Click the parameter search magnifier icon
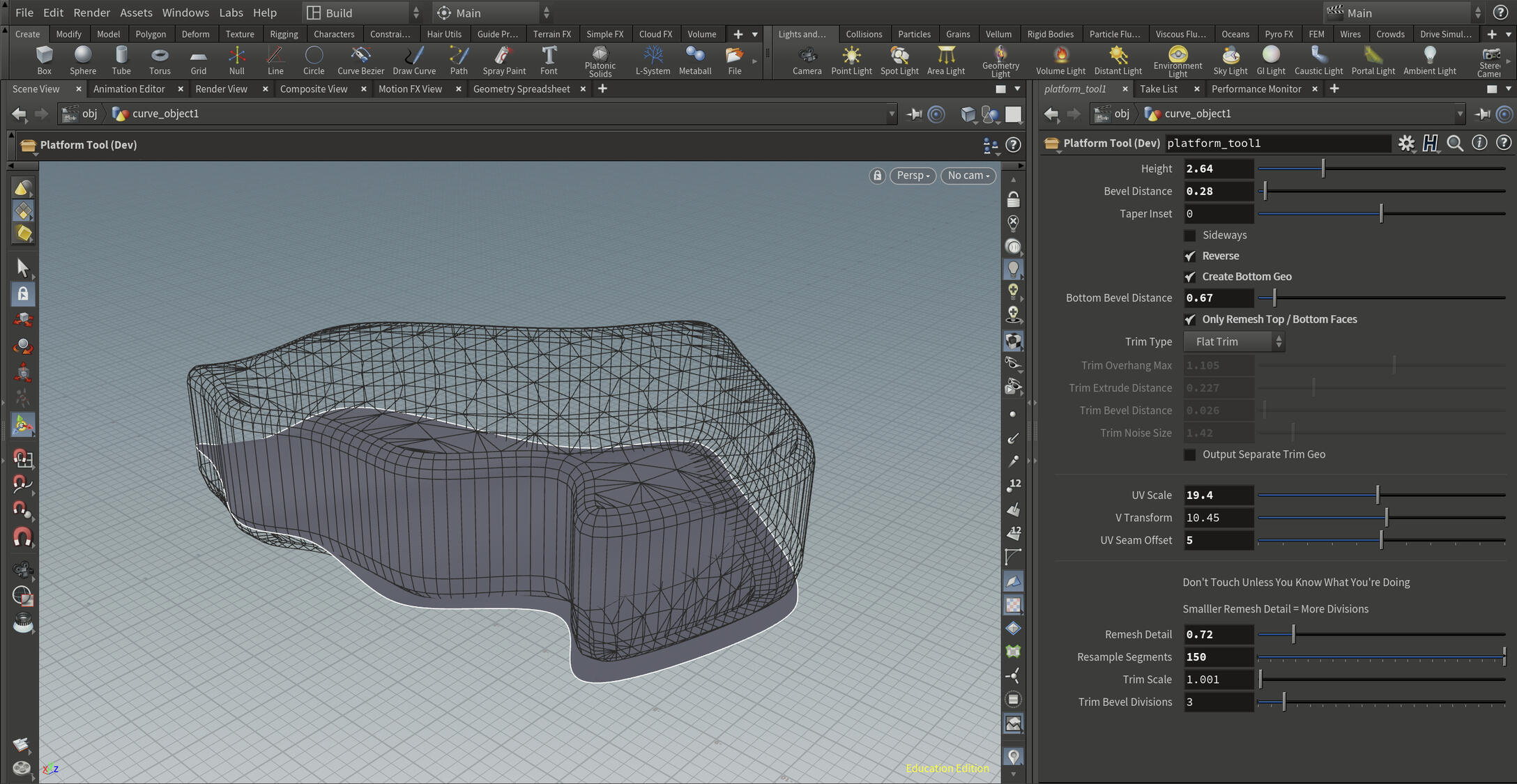The width and height of the screenshot is (1517, 784). 1454,144
